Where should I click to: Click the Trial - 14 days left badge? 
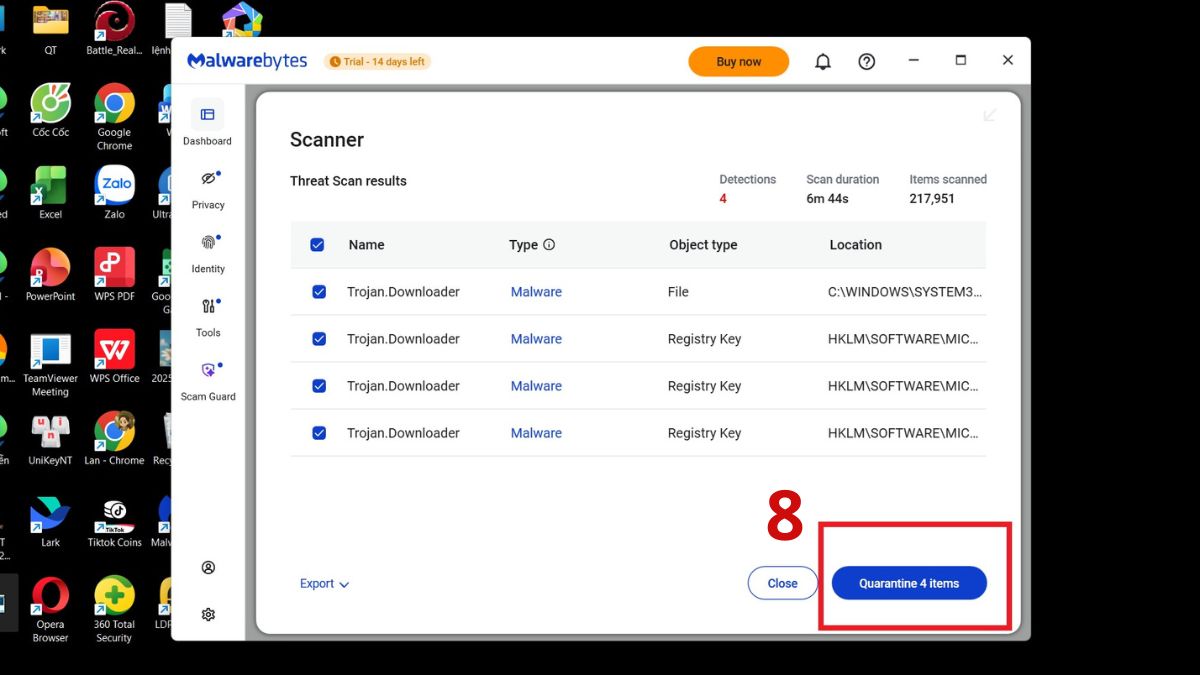tap(377, 62)
